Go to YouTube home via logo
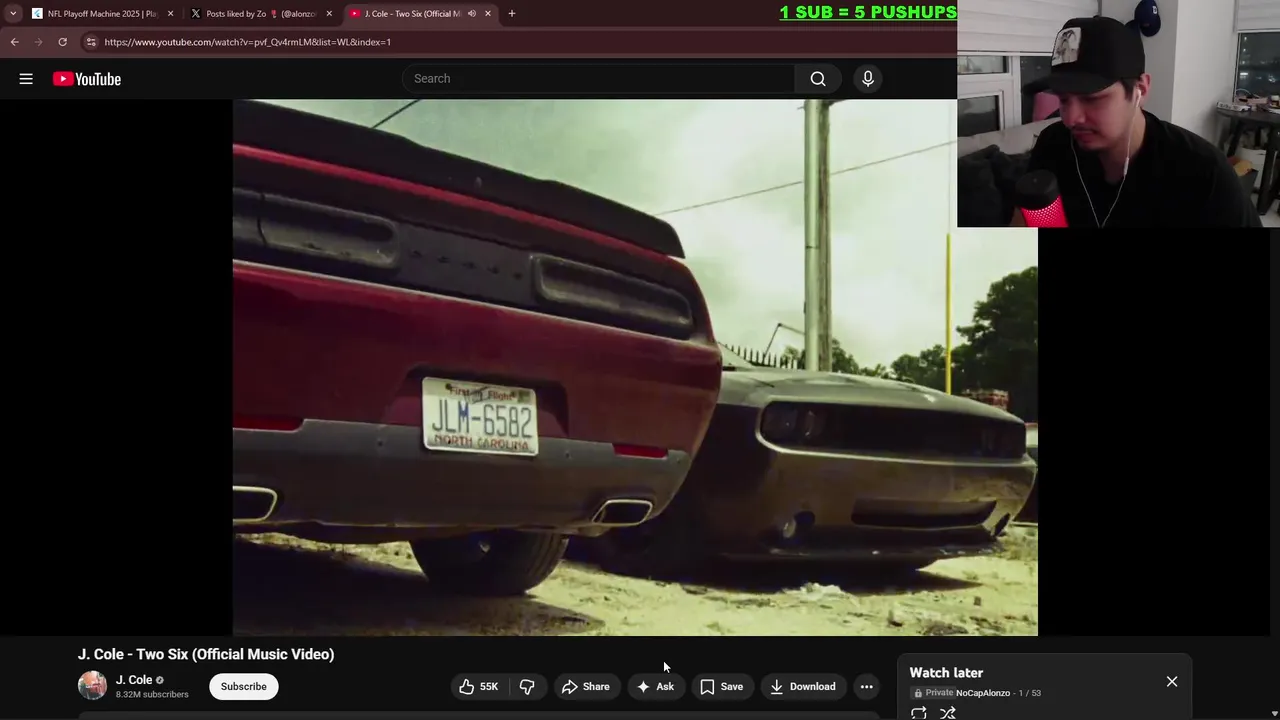The image size is (1280, 720). (87, 79)
